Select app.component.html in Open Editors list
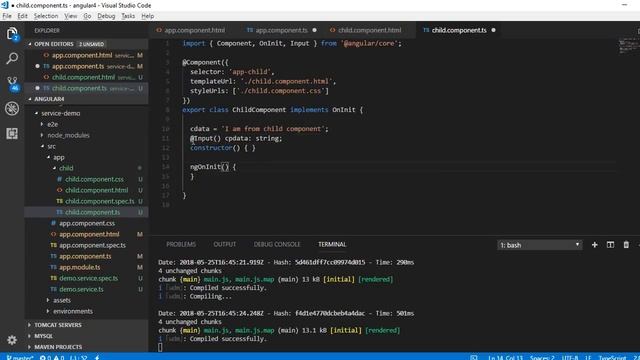The height and width of the screenshot is (360, 640). click(87, 55)
